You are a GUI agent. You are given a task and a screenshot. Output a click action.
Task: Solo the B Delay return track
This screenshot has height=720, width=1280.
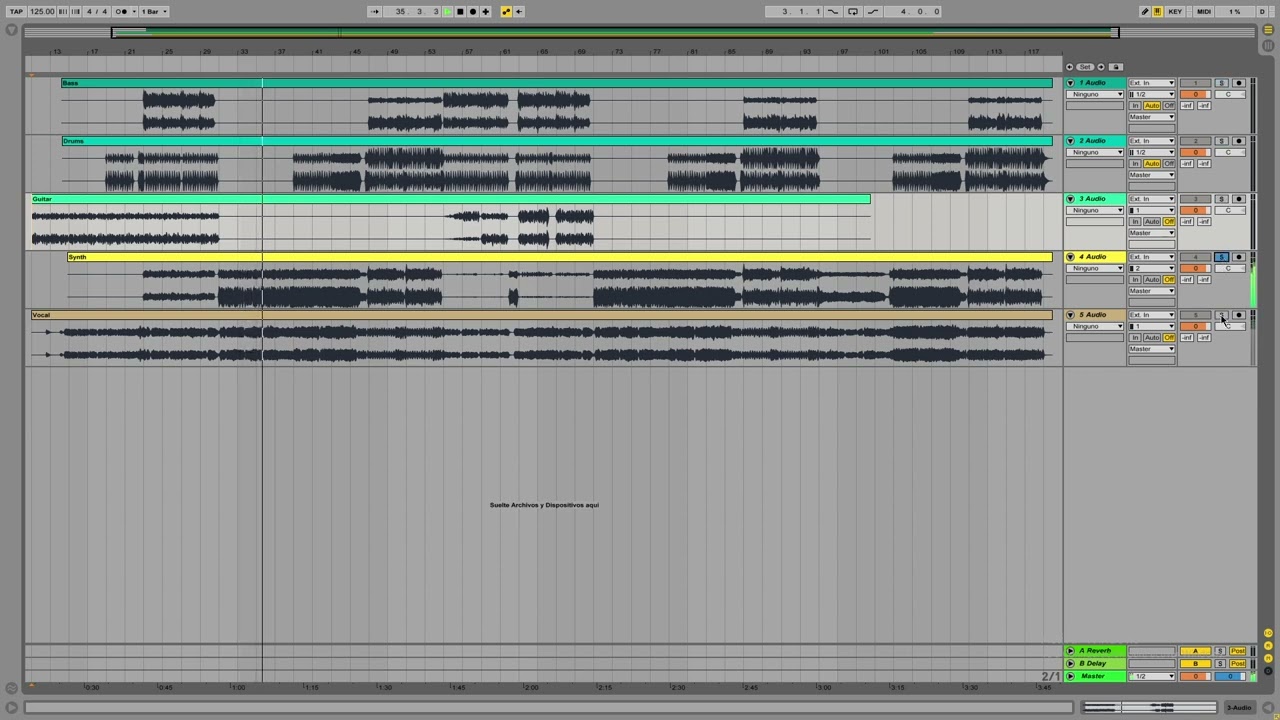1220,664
